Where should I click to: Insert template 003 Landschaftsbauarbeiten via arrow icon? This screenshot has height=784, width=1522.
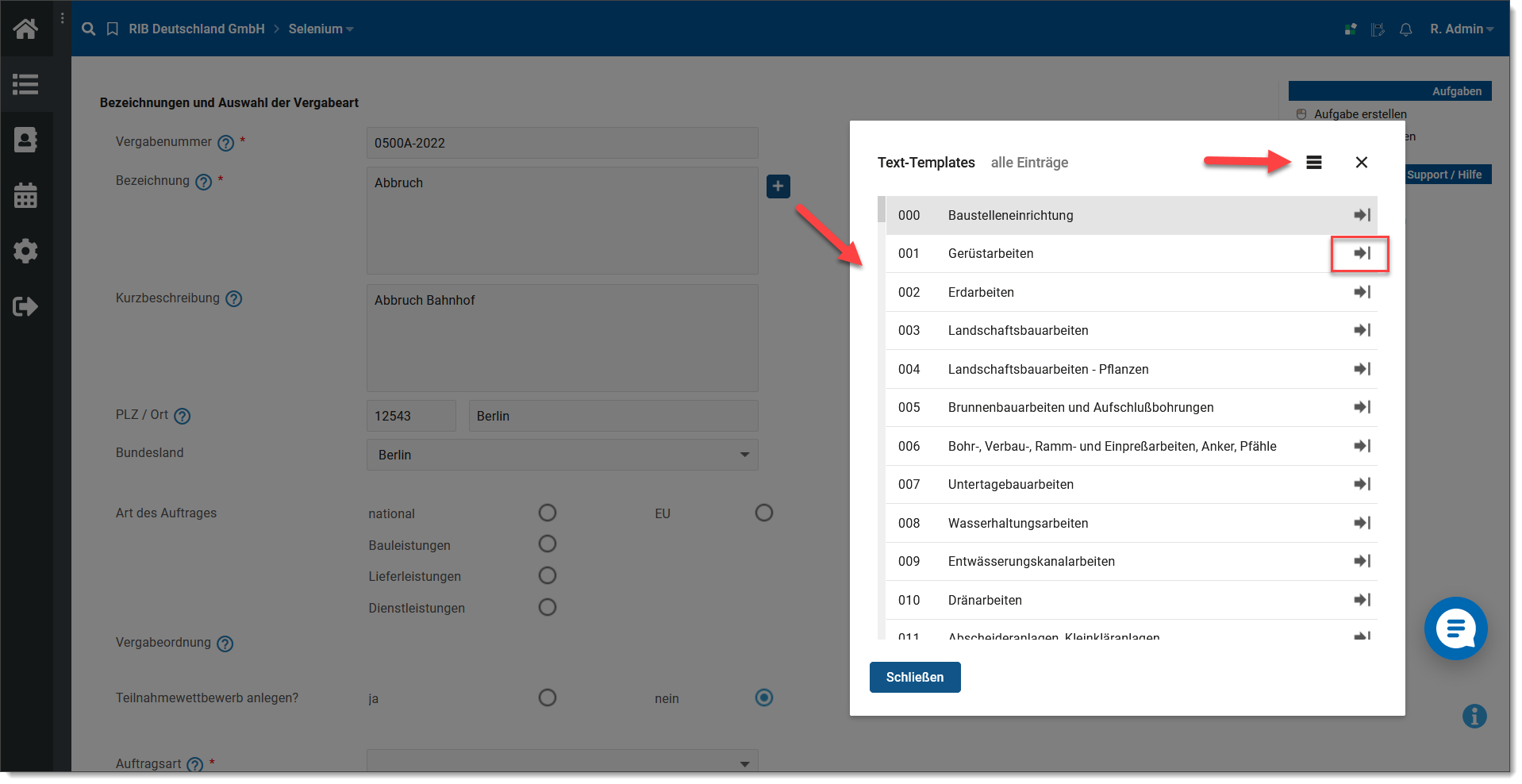[x=1362, y=330]
